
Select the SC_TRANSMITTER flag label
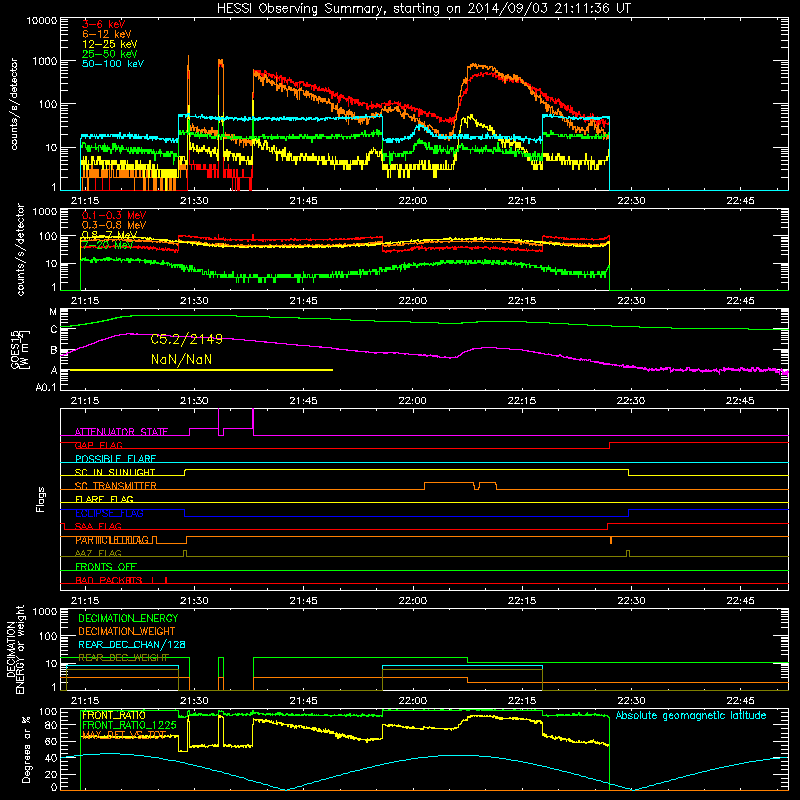point(116,486)
